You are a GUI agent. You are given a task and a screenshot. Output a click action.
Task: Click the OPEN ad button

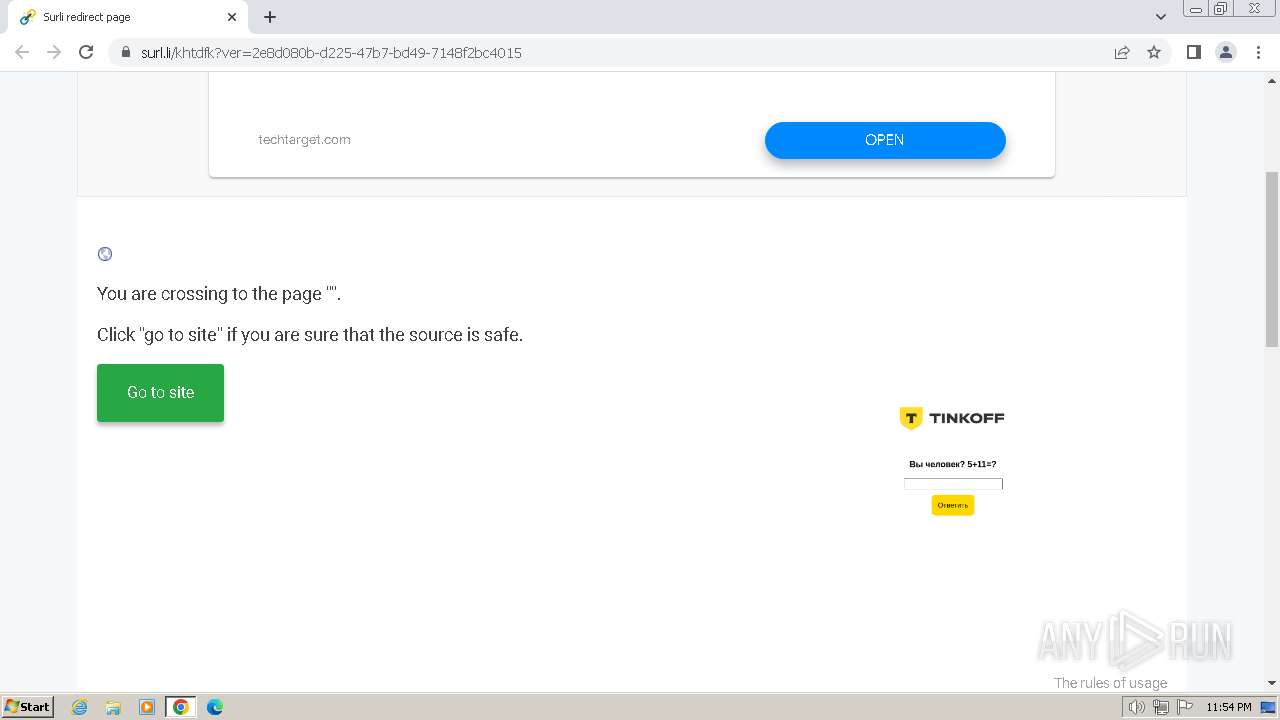pyautogui.click(x=885, y=140)
